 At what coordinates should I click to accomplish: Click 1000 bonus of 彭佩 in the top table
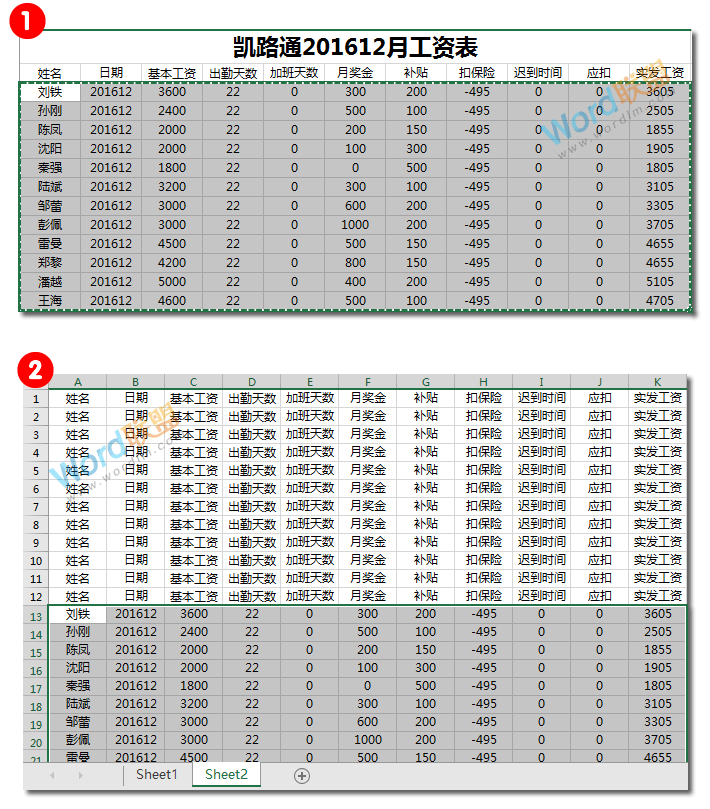coord(355,224)
